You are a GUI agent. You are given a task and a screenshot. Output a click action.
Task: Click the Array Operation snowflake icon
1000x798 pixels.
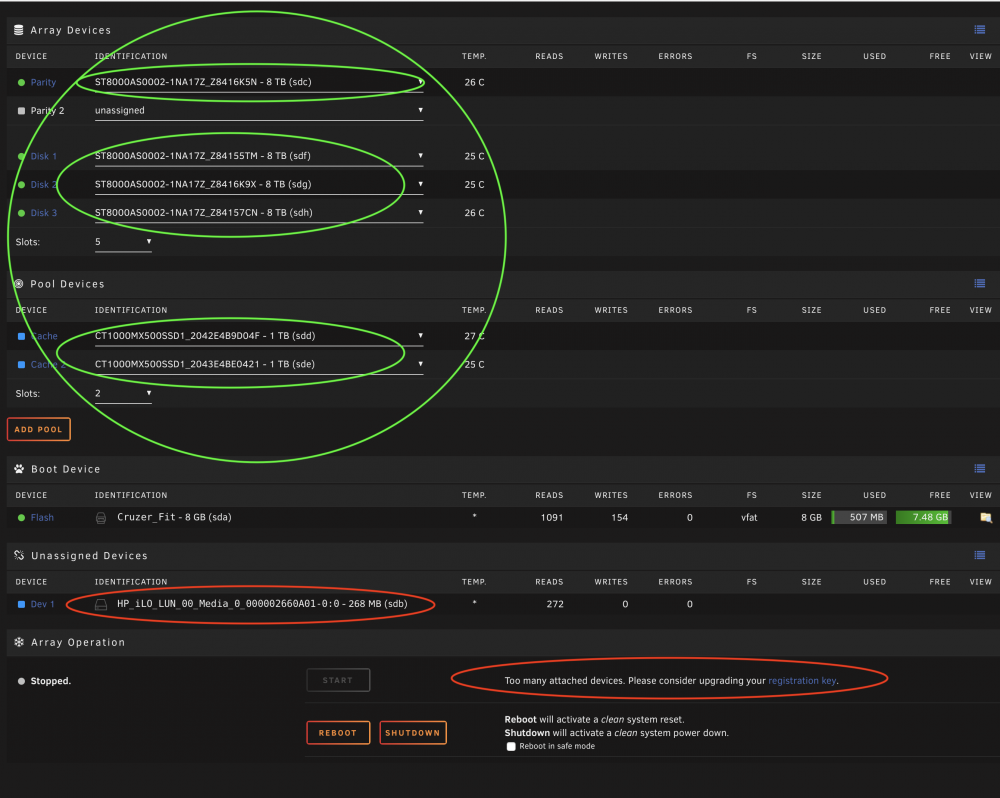point(19,642)
